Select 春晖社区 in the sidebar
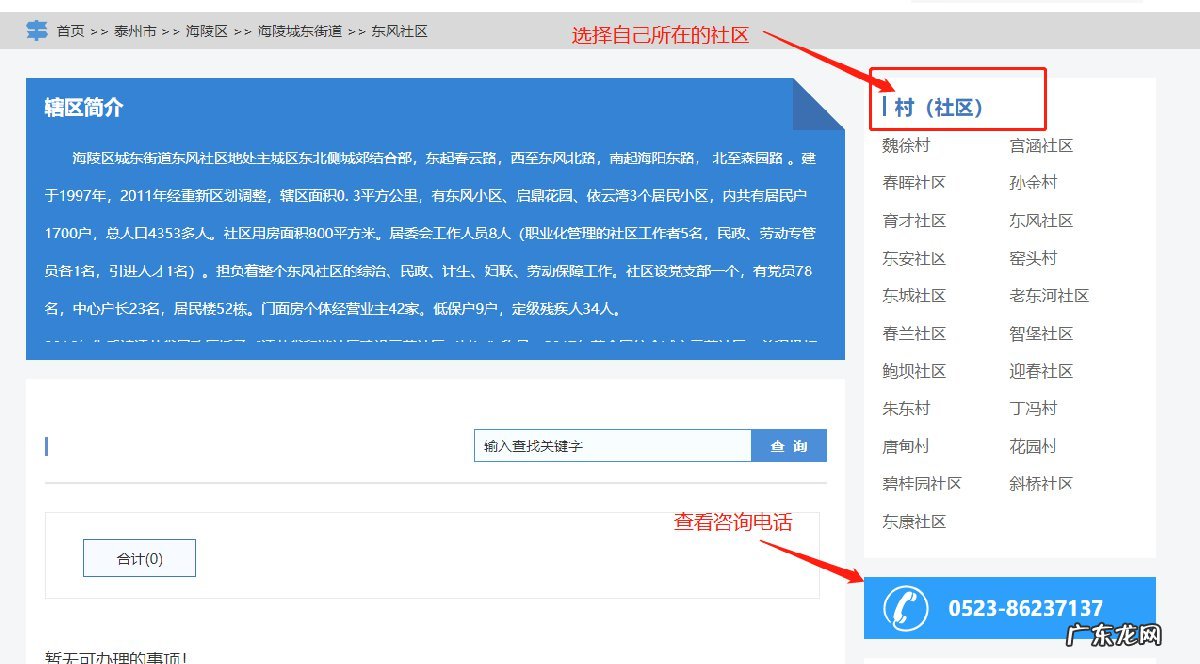The height and width of the screenshot is (664, 1200). click(915, 182)
